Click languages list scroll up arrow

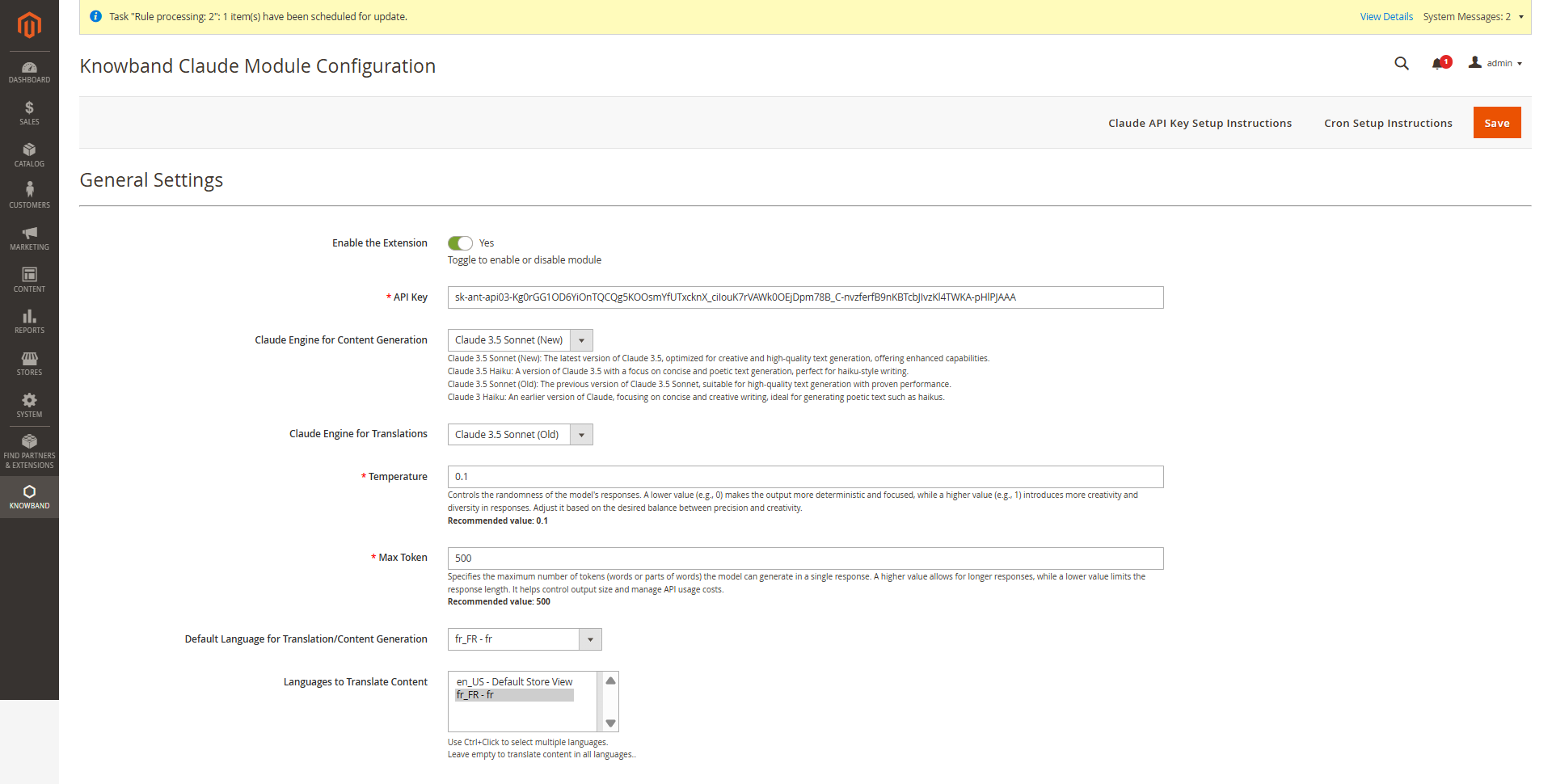[x=611, y=681]
